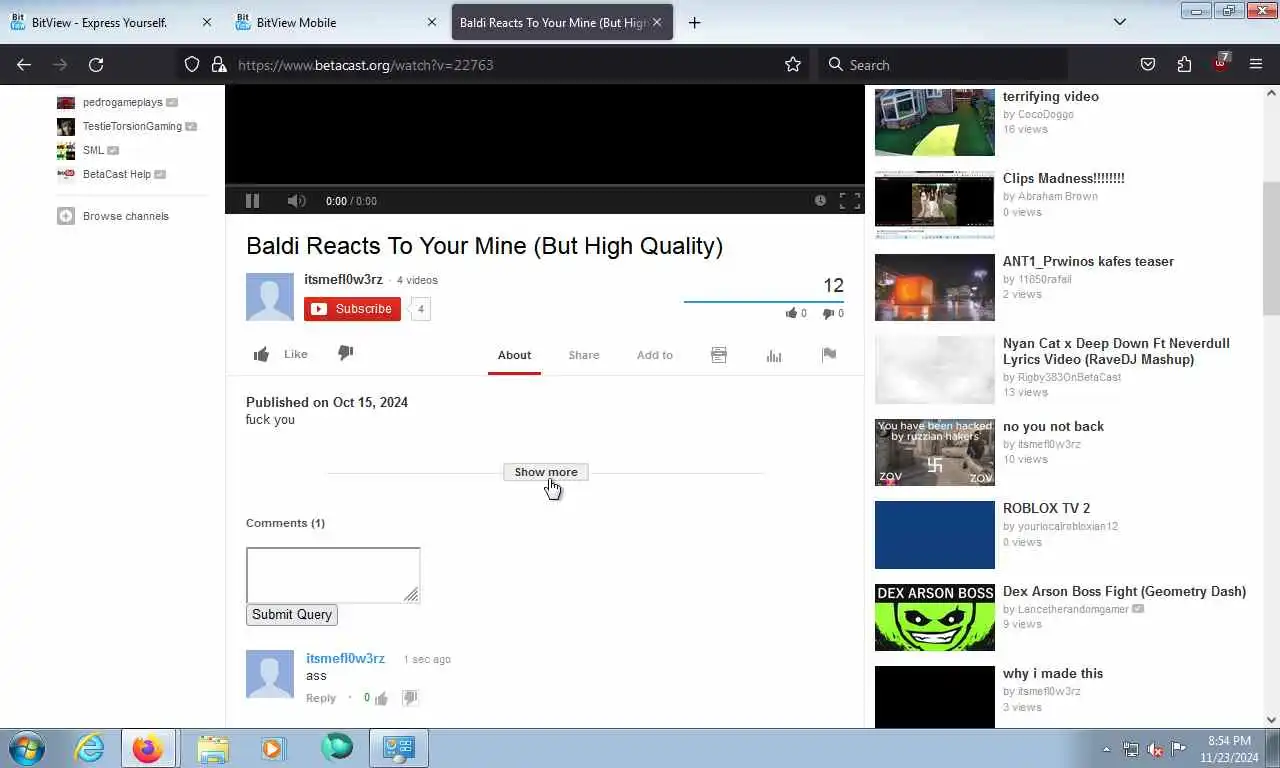Enter fullscreen mode on the video player

[850, 201]
